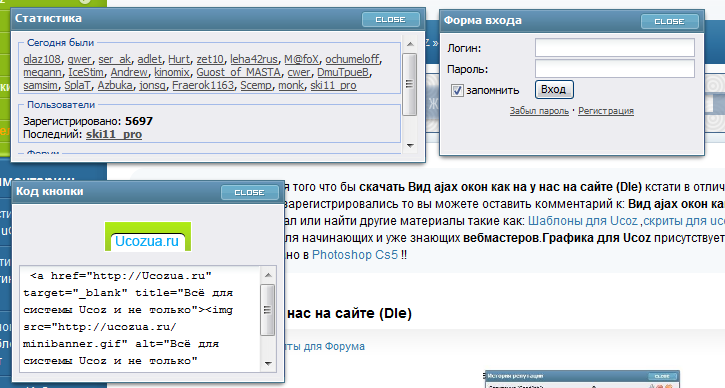Click the scroll up arrow in Статистика

coord(410,44)
